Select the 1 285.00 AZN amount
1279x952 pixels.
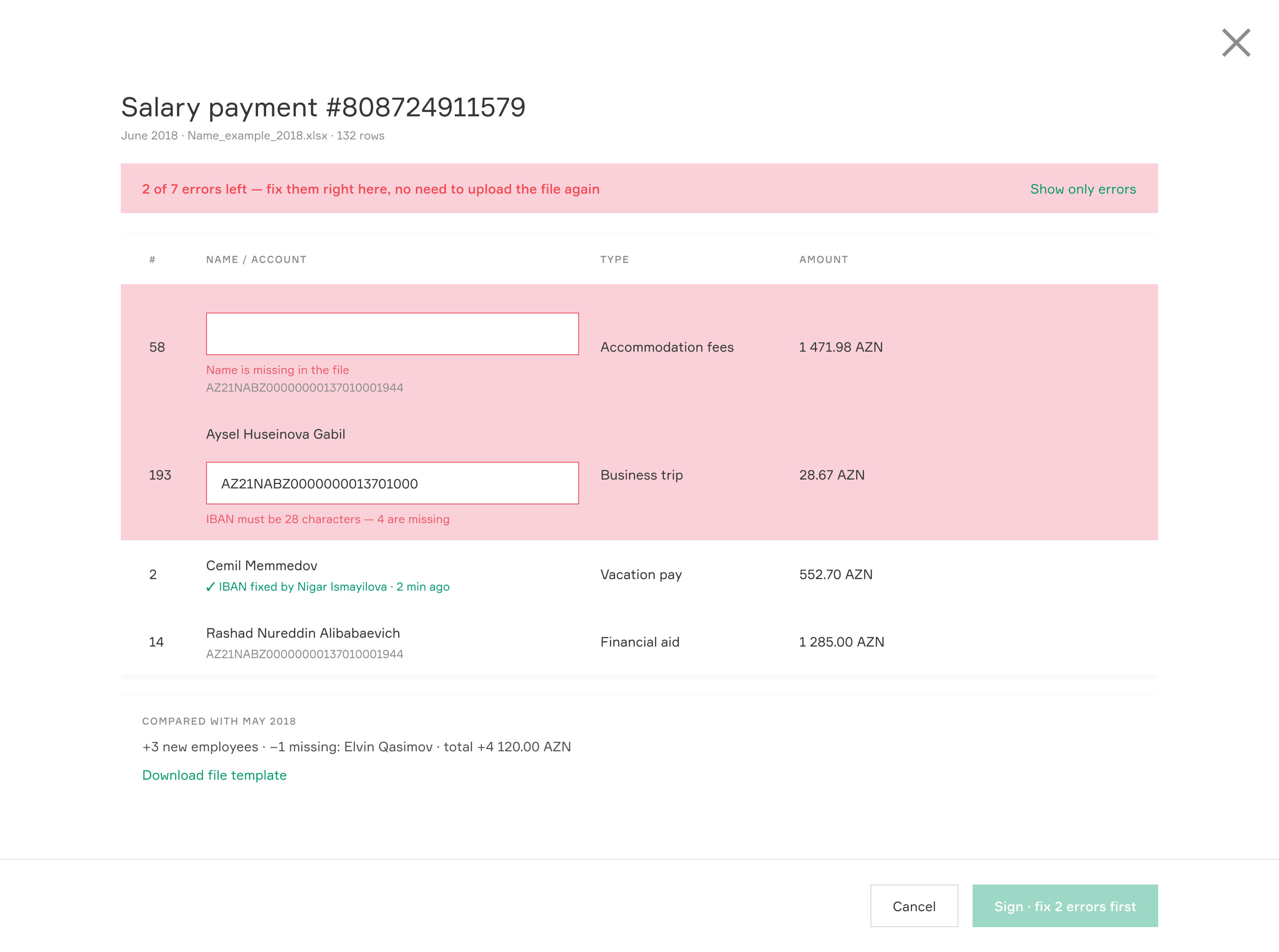841,642
